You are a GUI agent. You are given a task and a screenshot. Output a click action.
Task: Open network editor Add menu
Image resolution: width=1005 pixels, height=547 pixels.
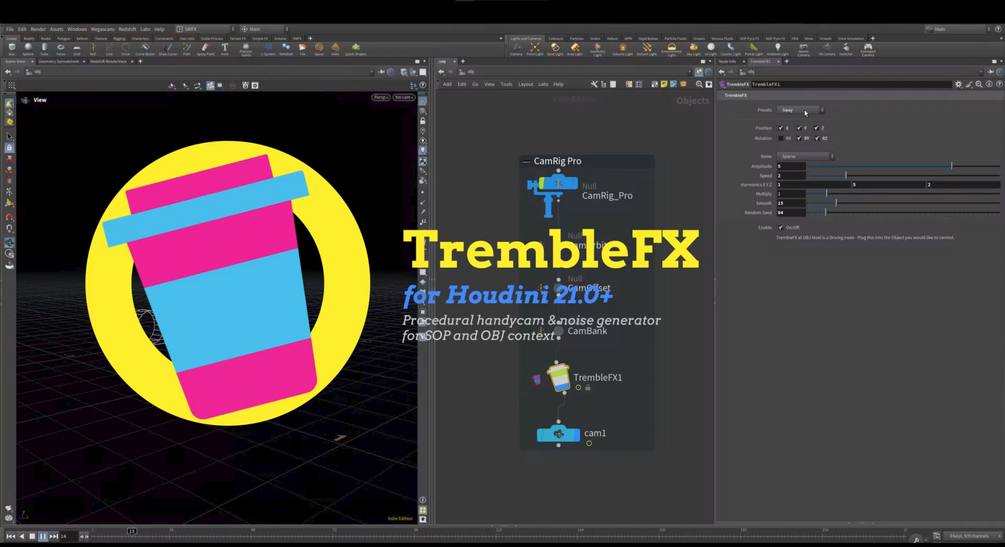click(x=447, y=85)
